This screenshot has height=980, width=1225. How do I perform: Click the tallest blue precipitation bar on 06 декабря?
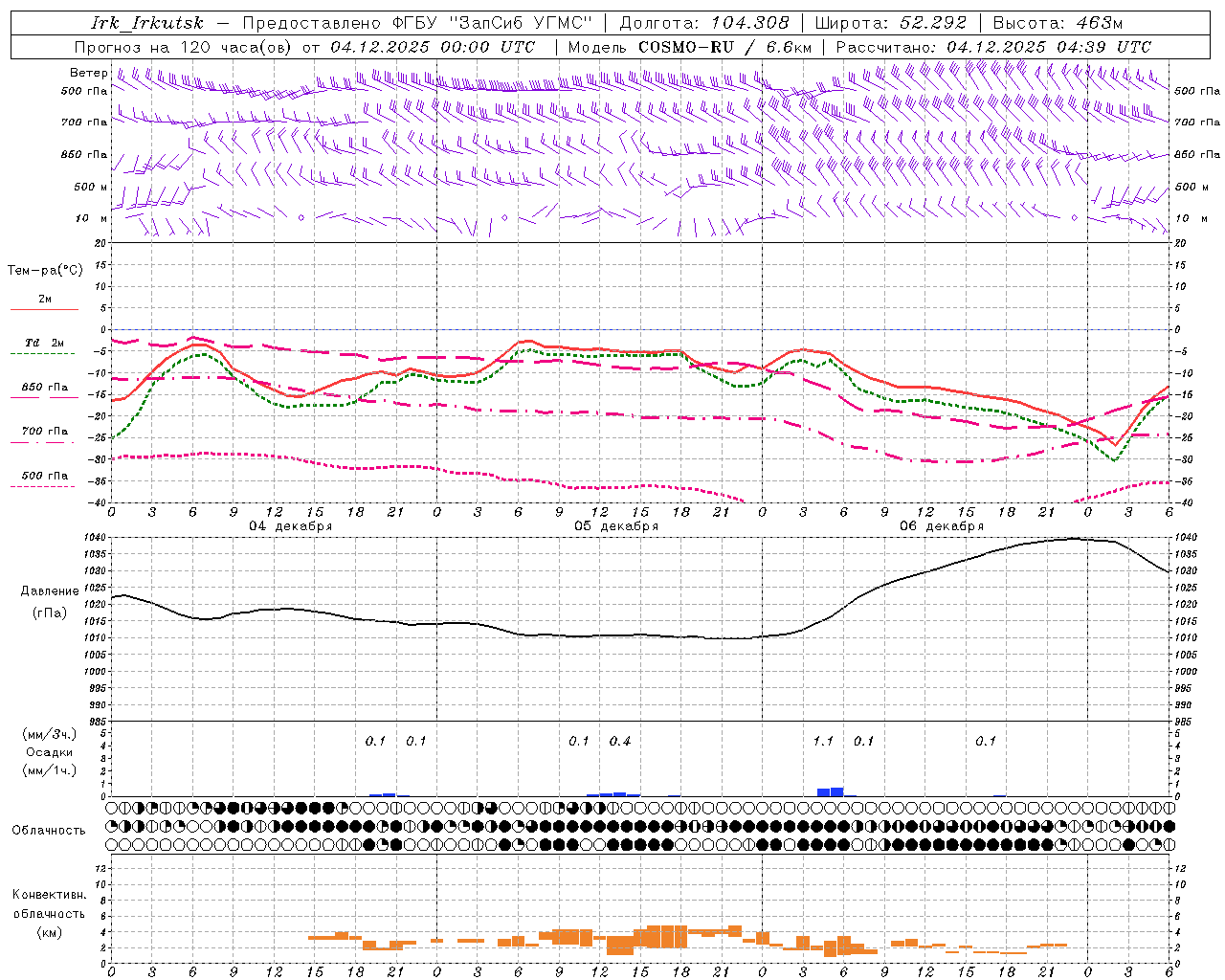pyautogui.click(x=837, y=791)
